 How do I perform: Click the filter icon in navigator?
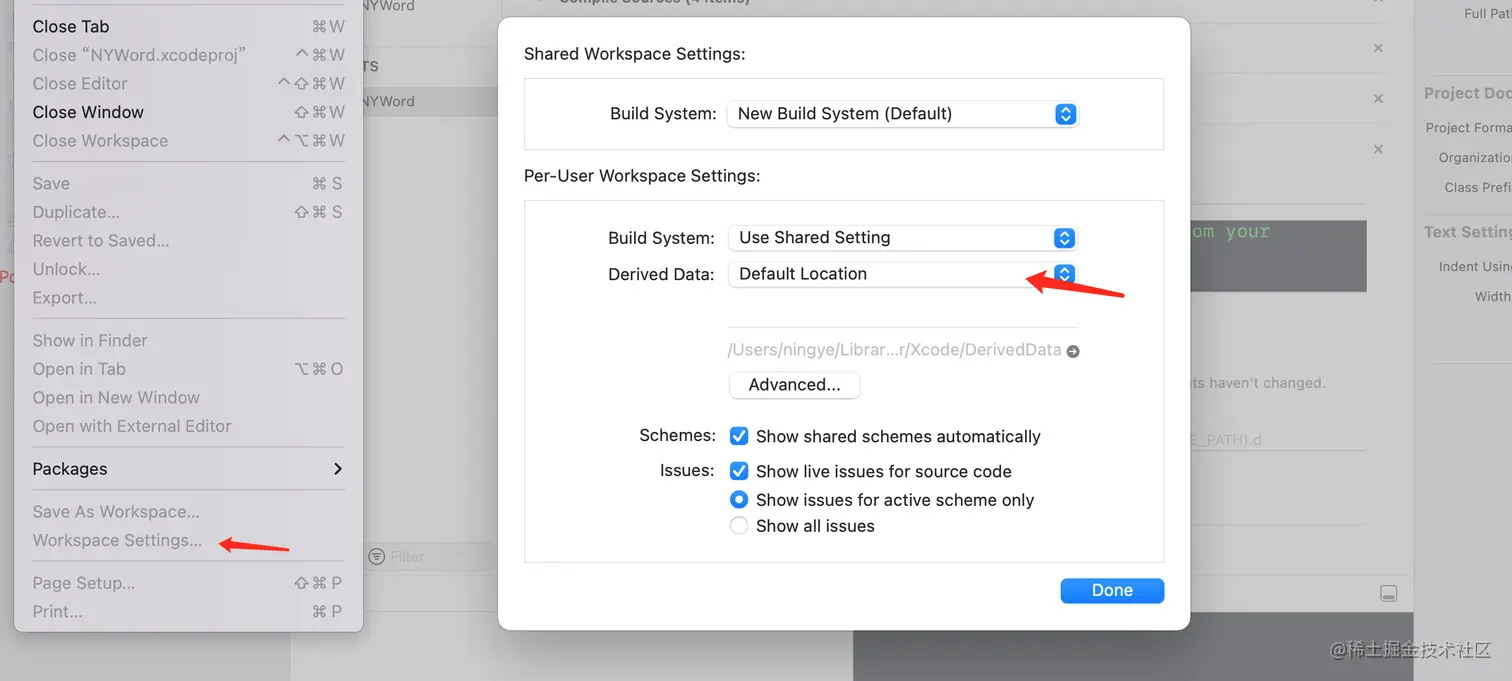point(377,557)
